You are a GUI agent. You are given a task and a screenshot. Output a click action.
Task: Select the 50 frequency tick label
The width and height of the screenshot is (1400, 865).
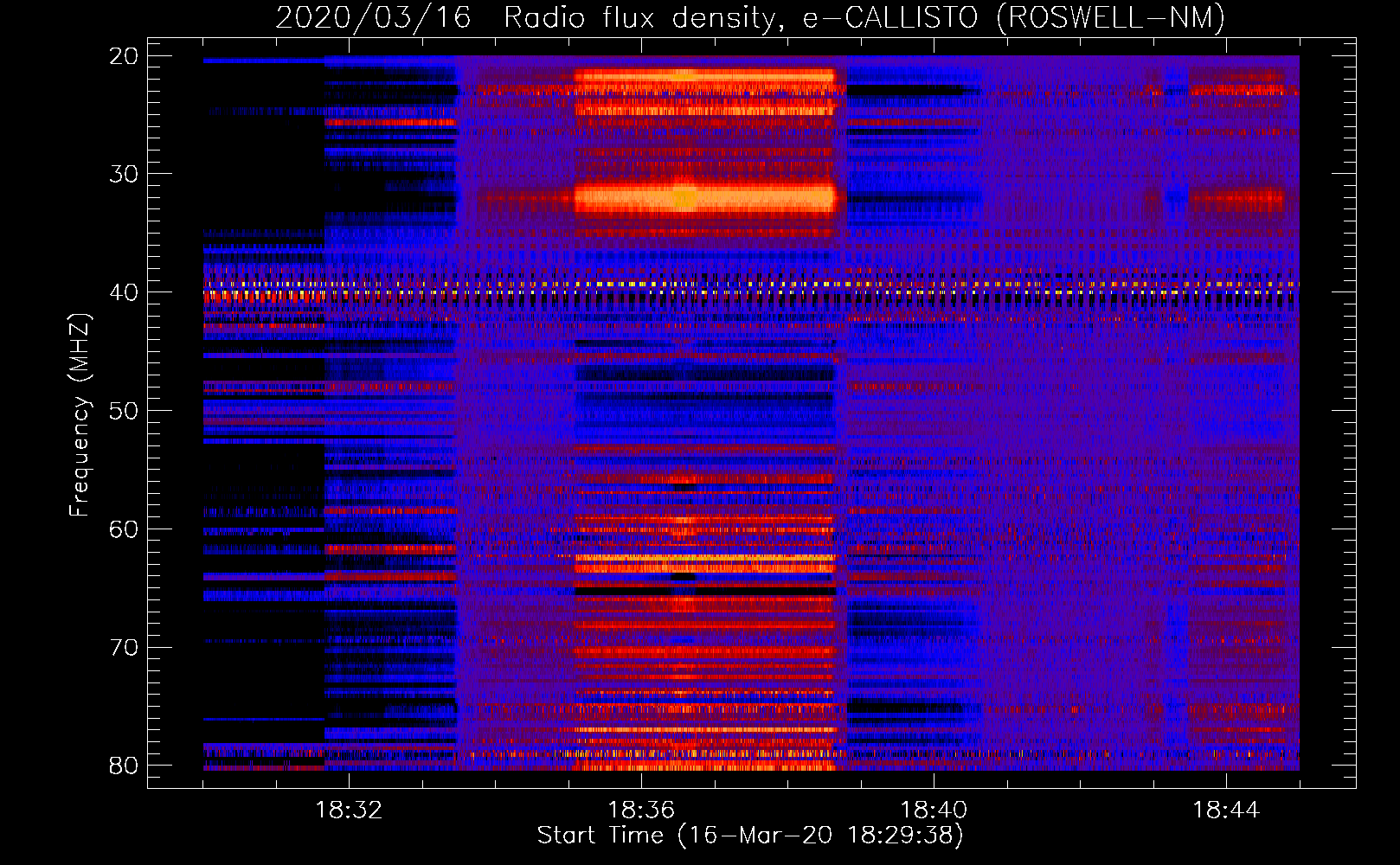(x=124, y=411)
